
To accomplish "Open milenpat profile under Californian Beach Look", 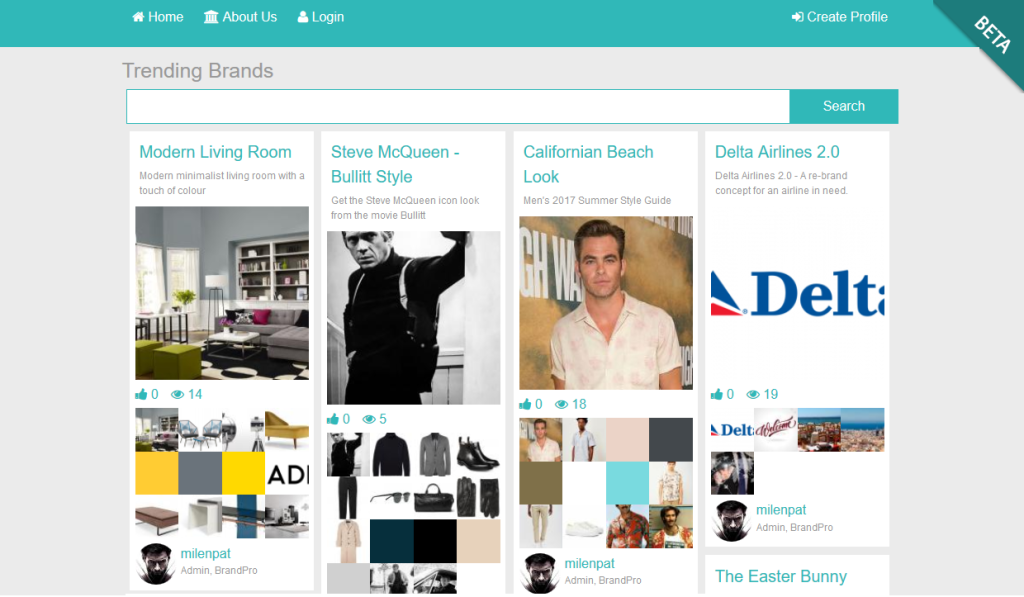I will tap(590, 563).
